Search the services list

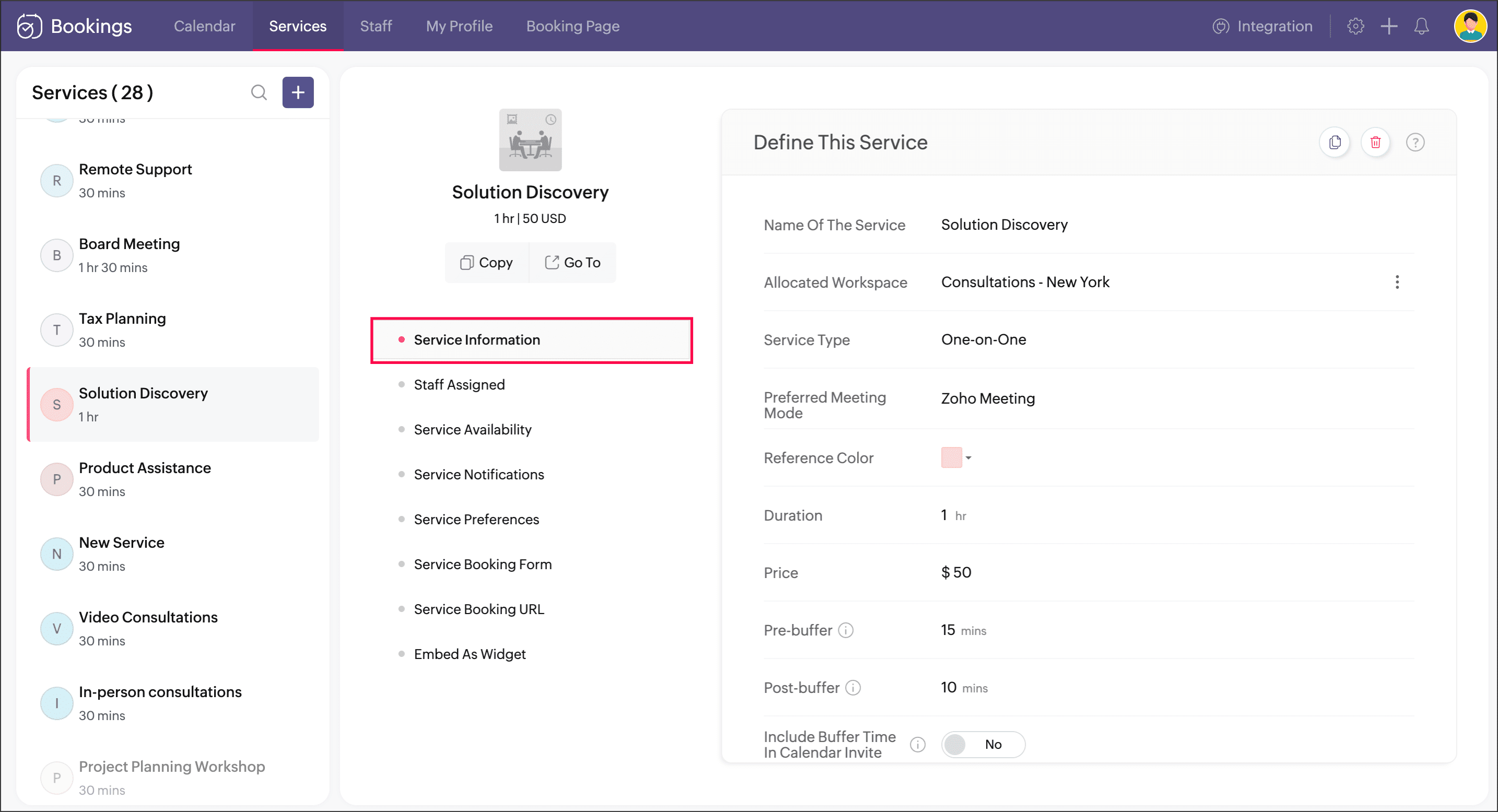tap(259, 92)
